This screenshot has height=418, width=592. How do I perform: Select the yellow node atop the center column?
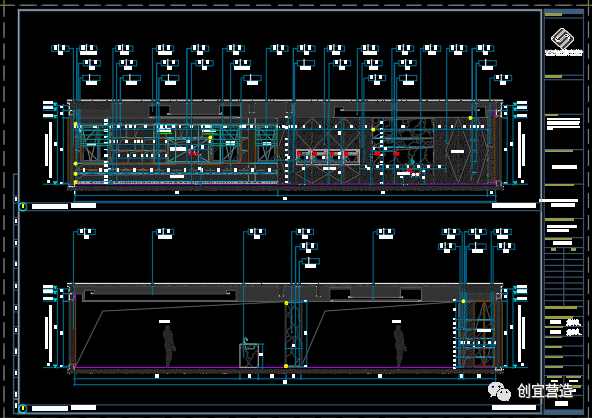[x=286, y=303]
